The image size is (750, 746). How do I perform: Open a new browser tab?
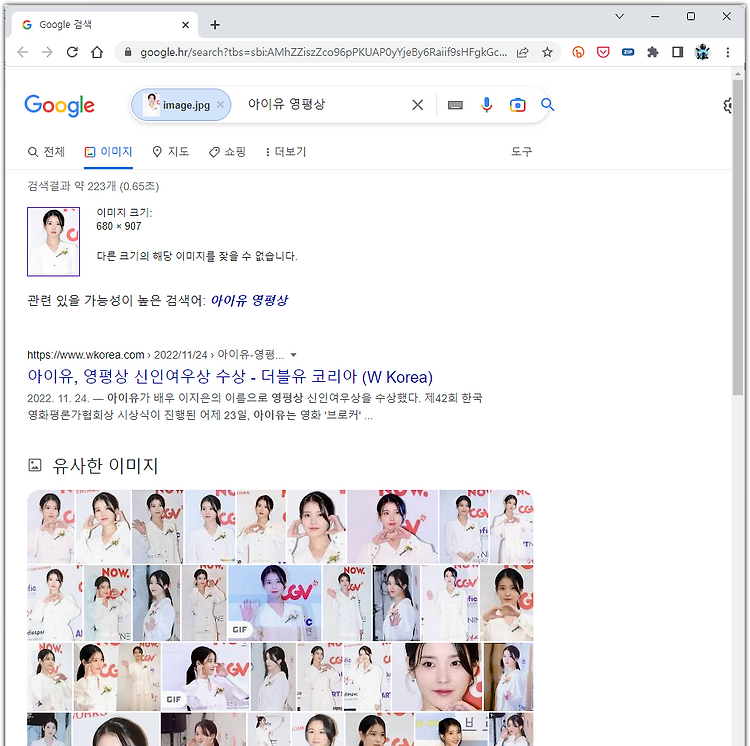point(215,25)
